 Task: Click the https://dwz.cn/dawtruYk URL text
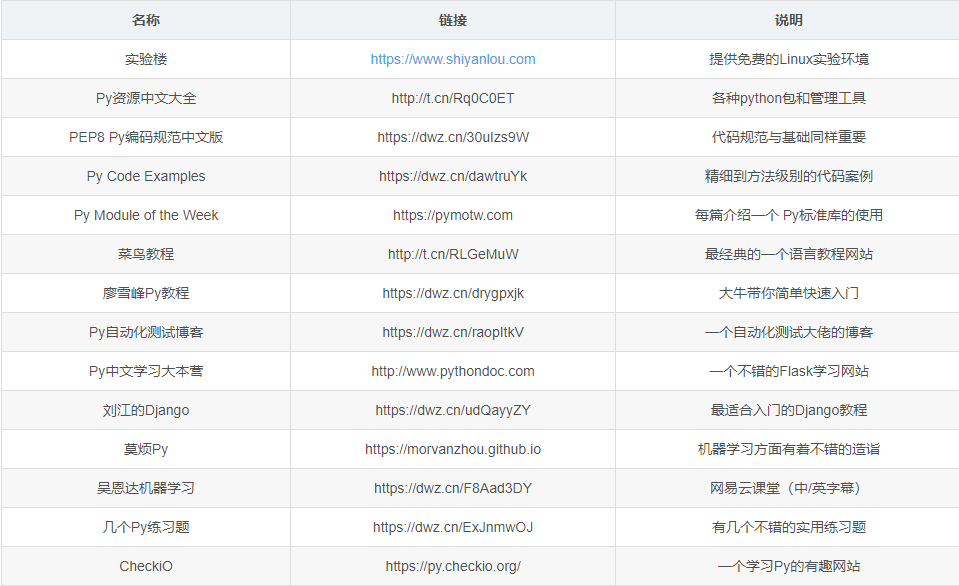coord(453,176)
